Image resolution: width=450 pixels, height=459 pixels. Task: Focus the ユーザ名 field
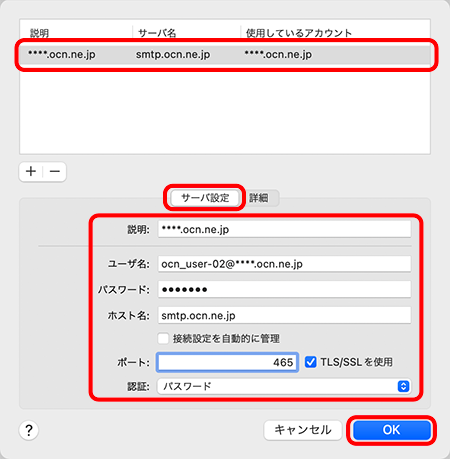pyautogui.click(x=284, y=264)
